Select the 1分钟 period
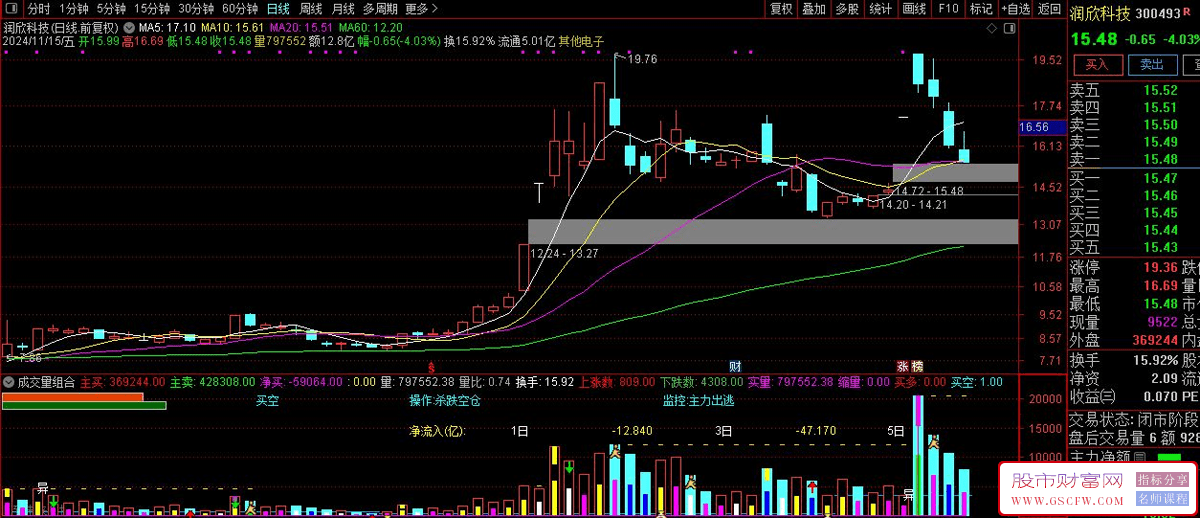 coord(75,9)
